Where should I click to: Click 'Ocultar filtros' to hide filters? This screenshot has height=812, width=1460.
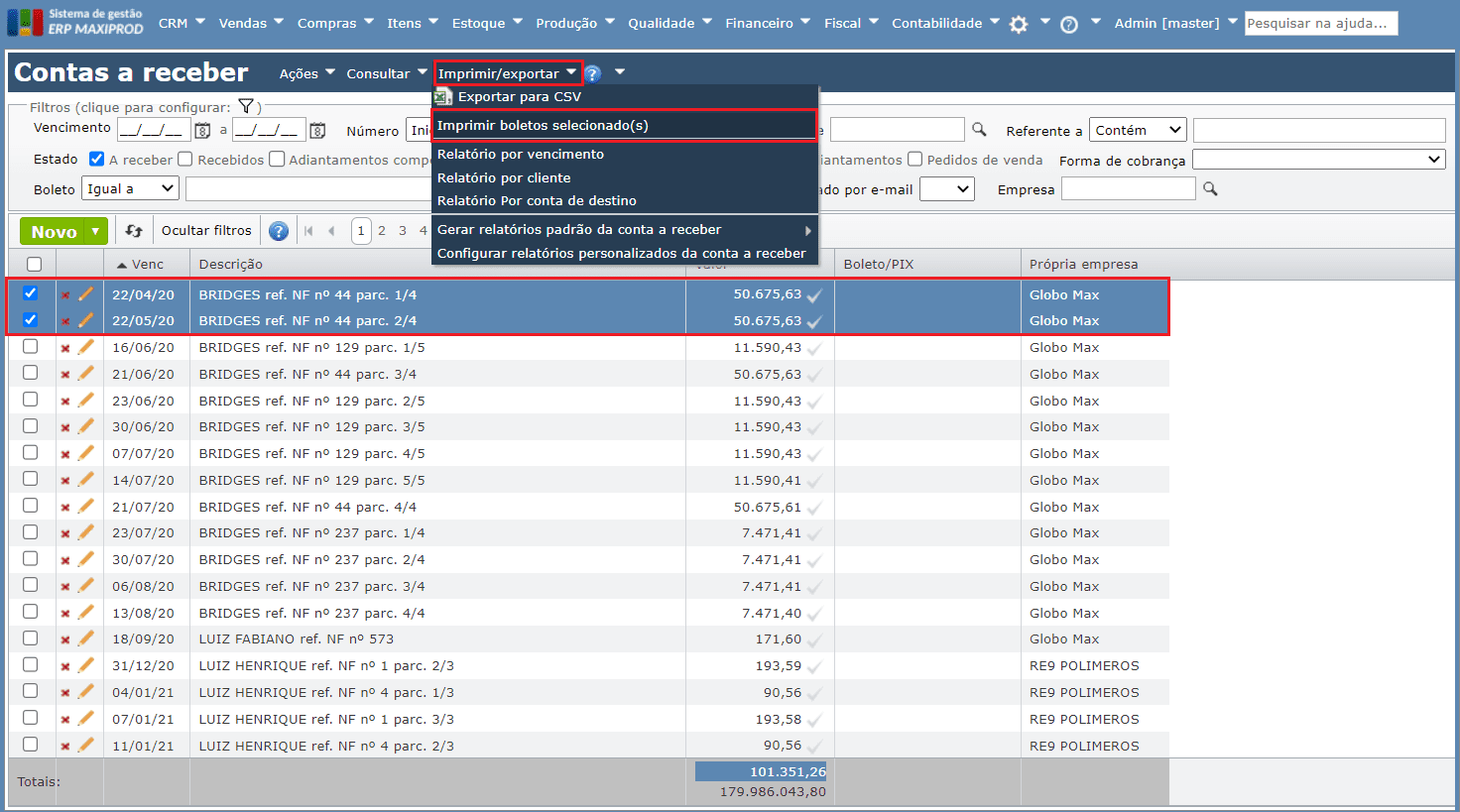tap(206, 231)
